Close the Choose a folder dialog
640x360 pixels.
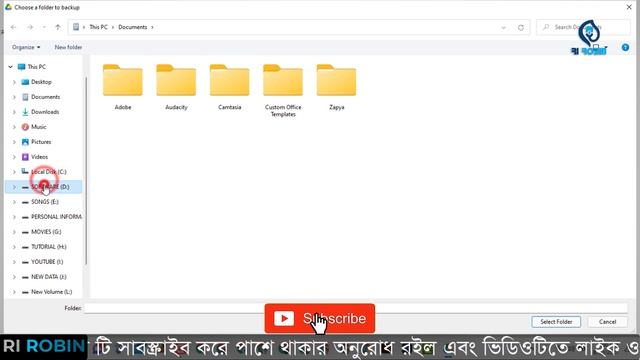(629, 7)
